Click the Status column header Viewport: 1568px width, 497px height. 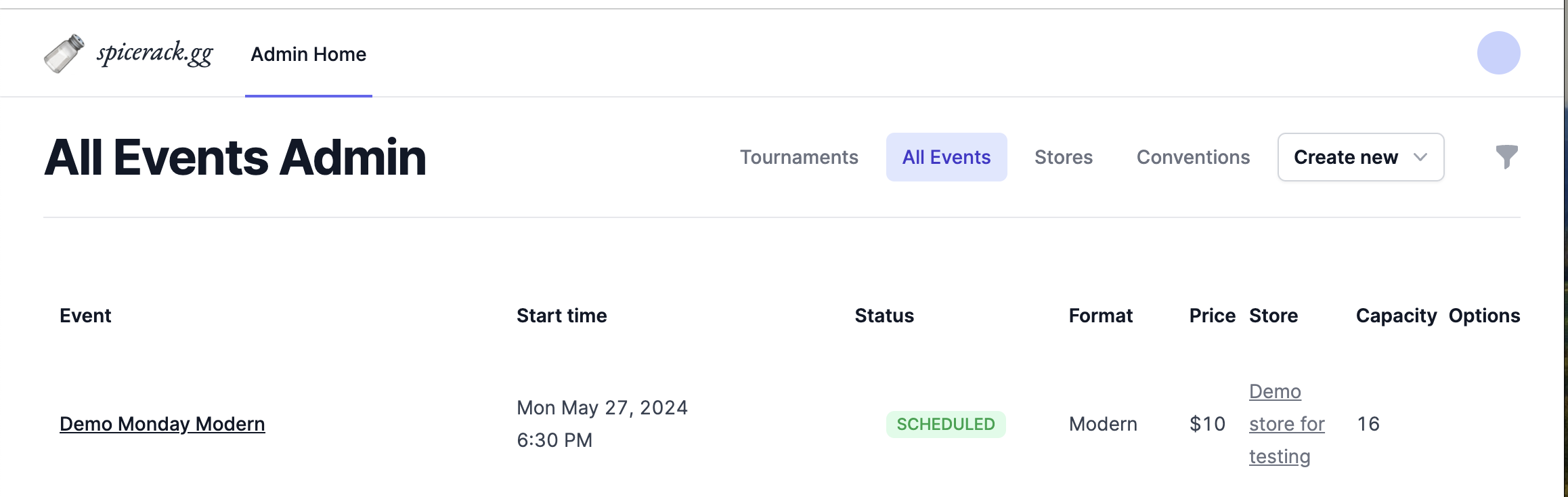[x=884, y=316]
